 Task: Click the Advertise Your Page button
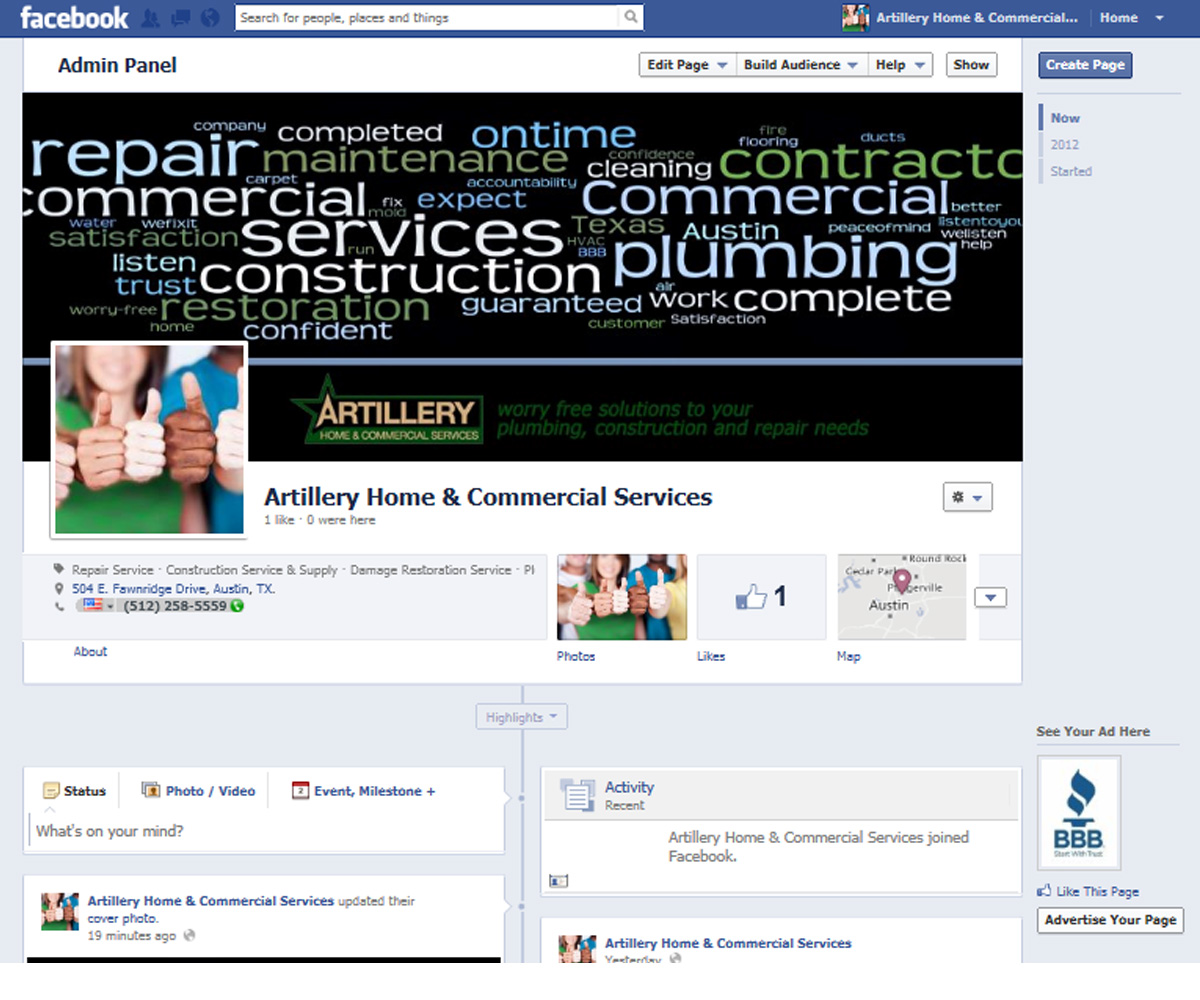point(1110,920)
